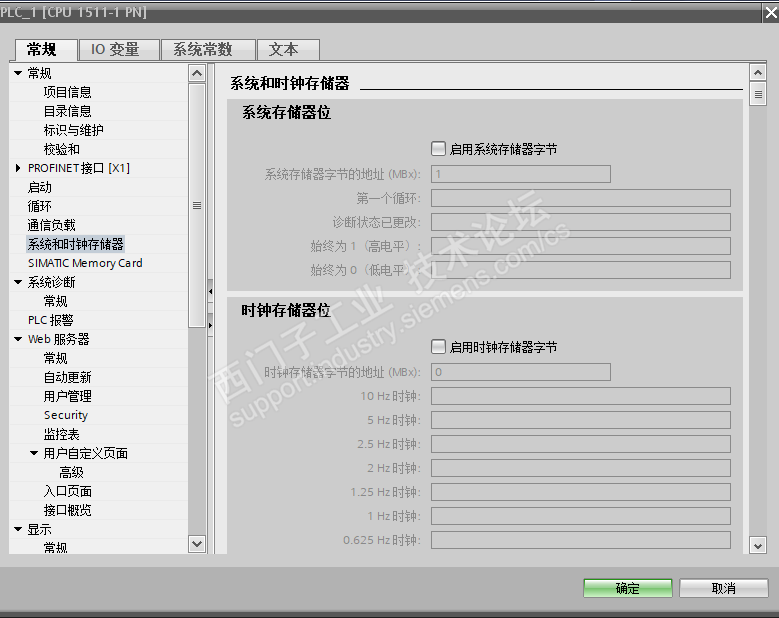Click the right pane scrollbar thumb

pos(758,94)
